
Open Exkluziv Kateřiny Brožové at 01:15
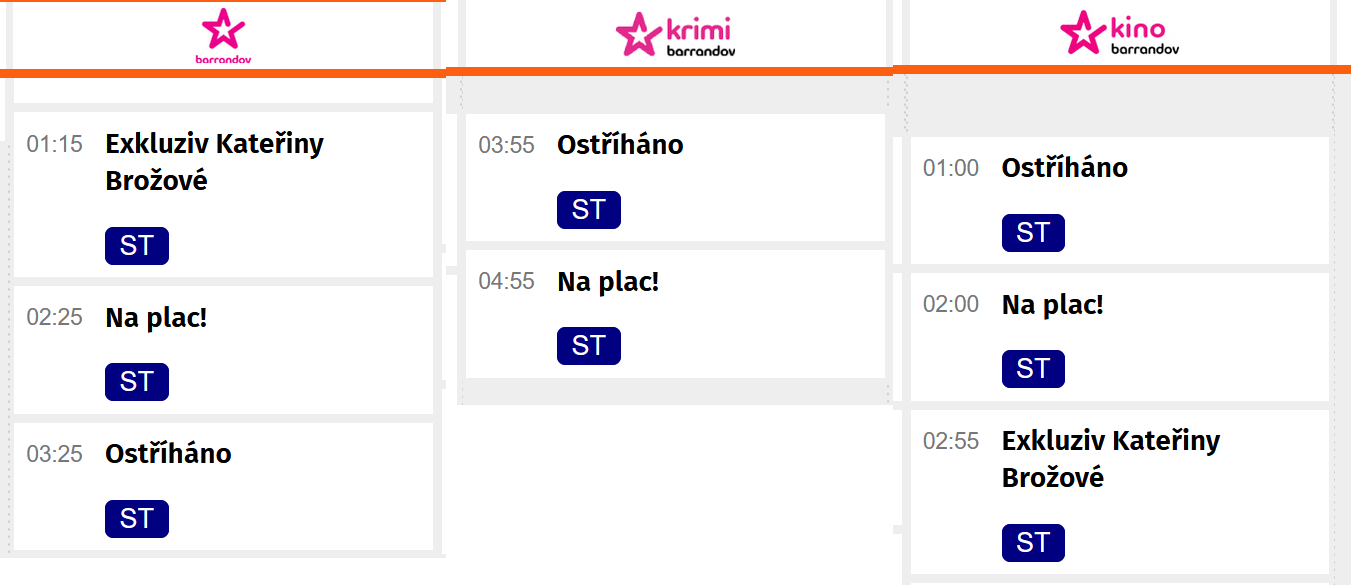(x=215, y=162)
